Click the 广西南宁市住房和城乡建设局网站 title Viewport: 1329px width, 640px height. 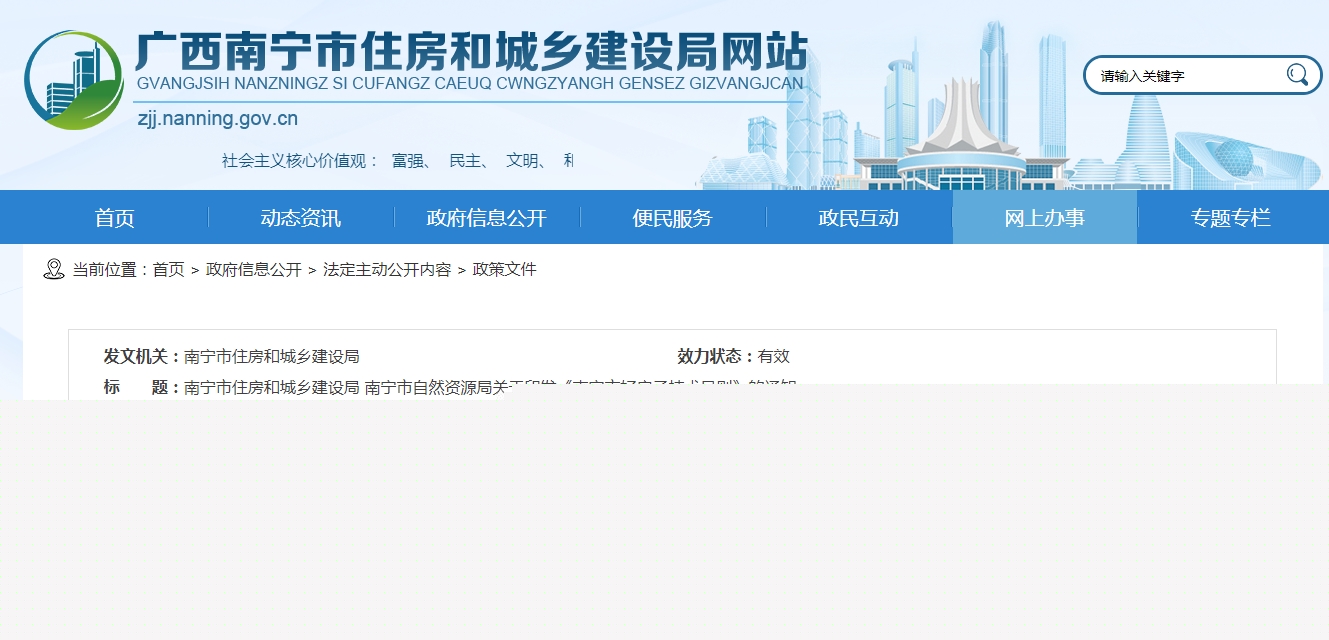(471, 50)
